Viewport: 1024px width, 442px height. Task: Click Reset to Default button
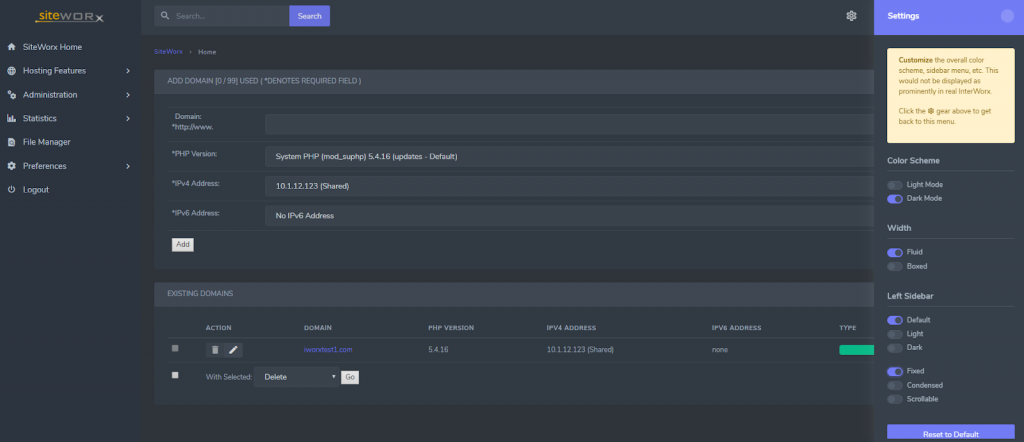pos(951,433)
